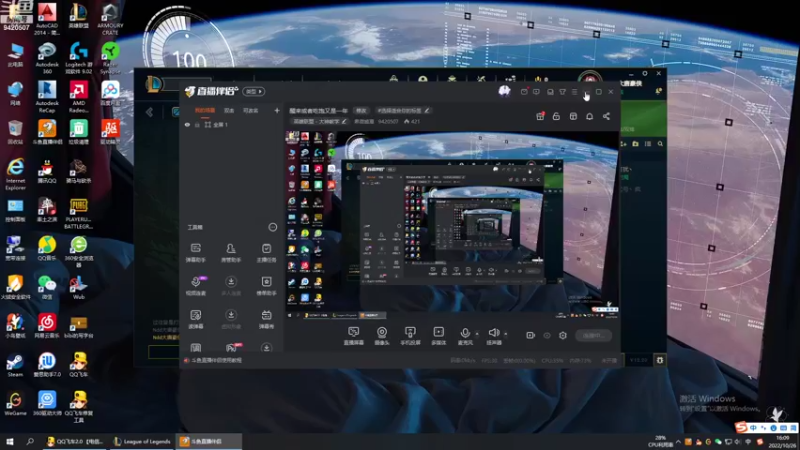Viewport: 800px width, 450px height.
Task: Expand the speaker options arrow
Action: pyautogui.click(x=506, y=334)
